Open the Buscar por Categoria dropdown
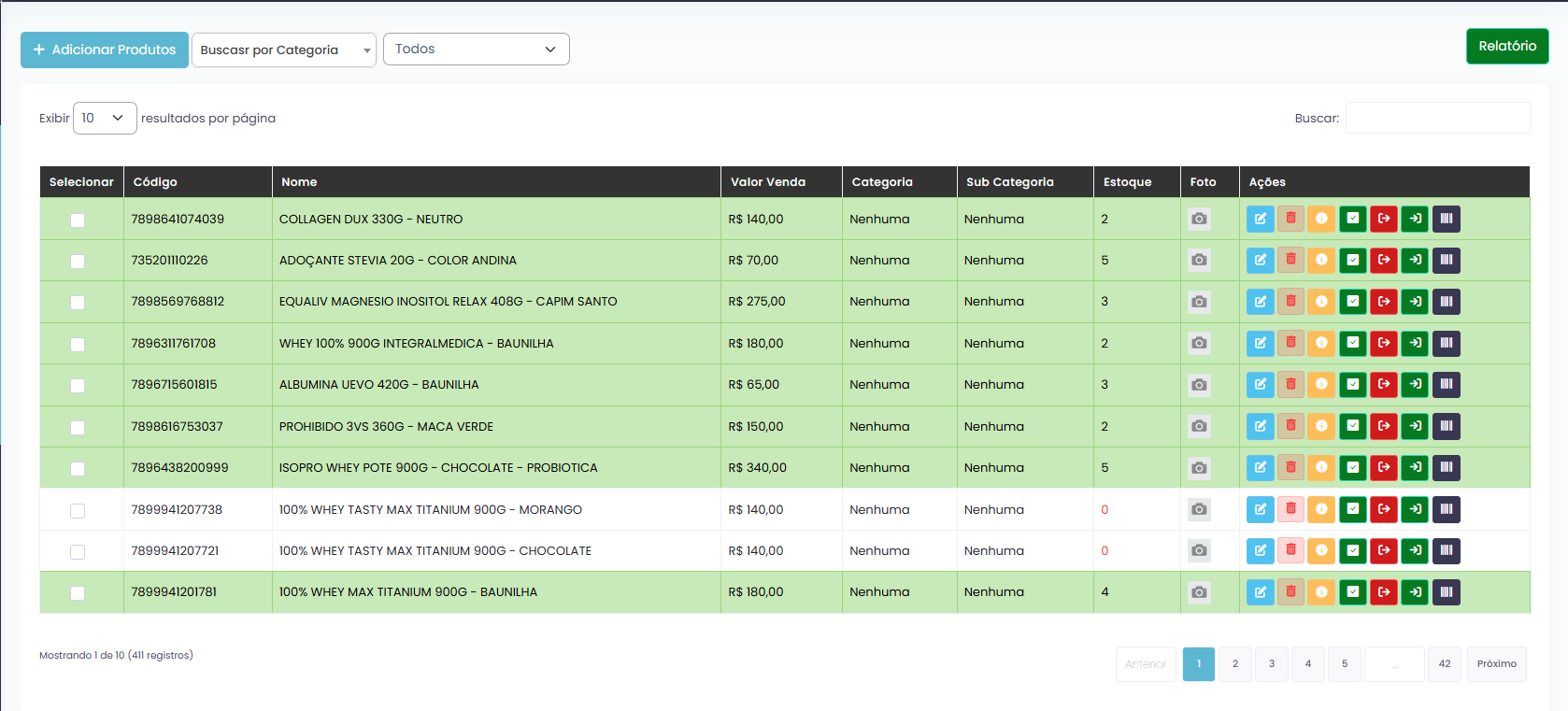The width and height of the screenshot is (1568, 711). 283,50
